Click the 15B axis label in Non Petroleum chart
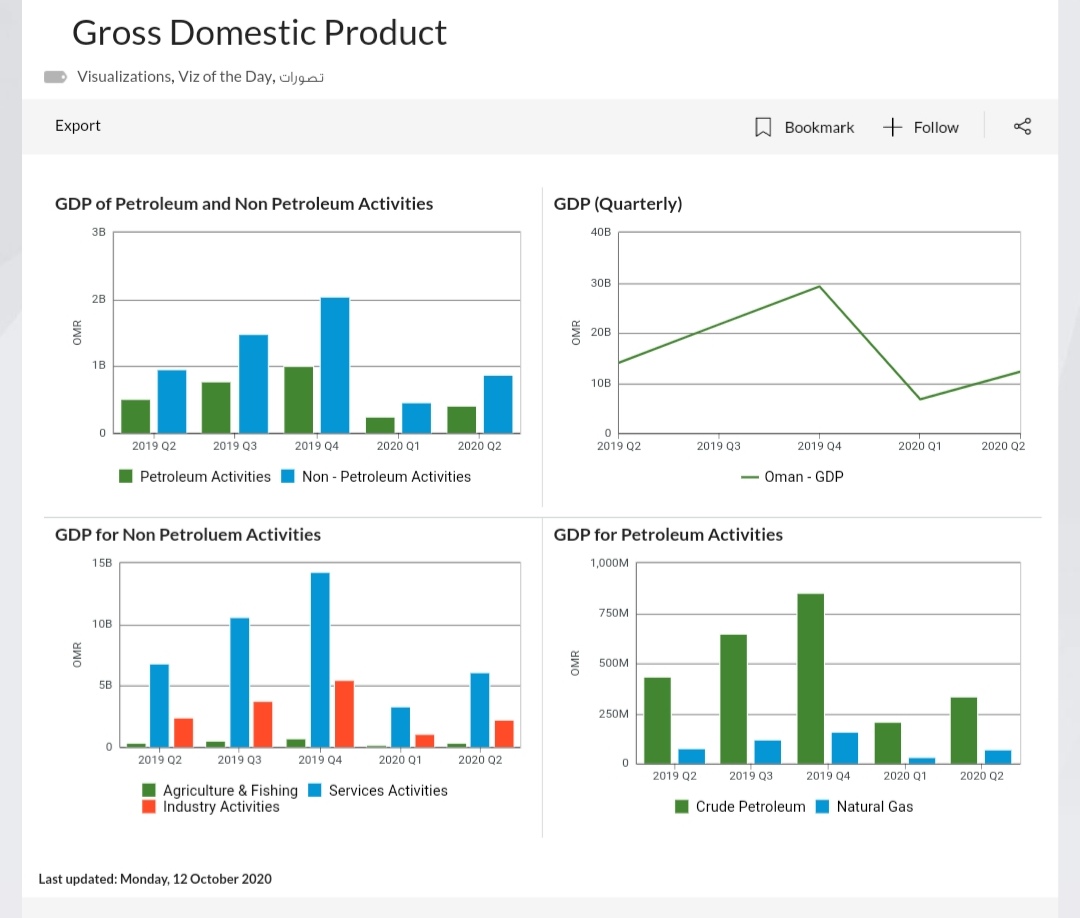Image resolution: width=1080 pixels, height=918 pixels. pos(102,563)
